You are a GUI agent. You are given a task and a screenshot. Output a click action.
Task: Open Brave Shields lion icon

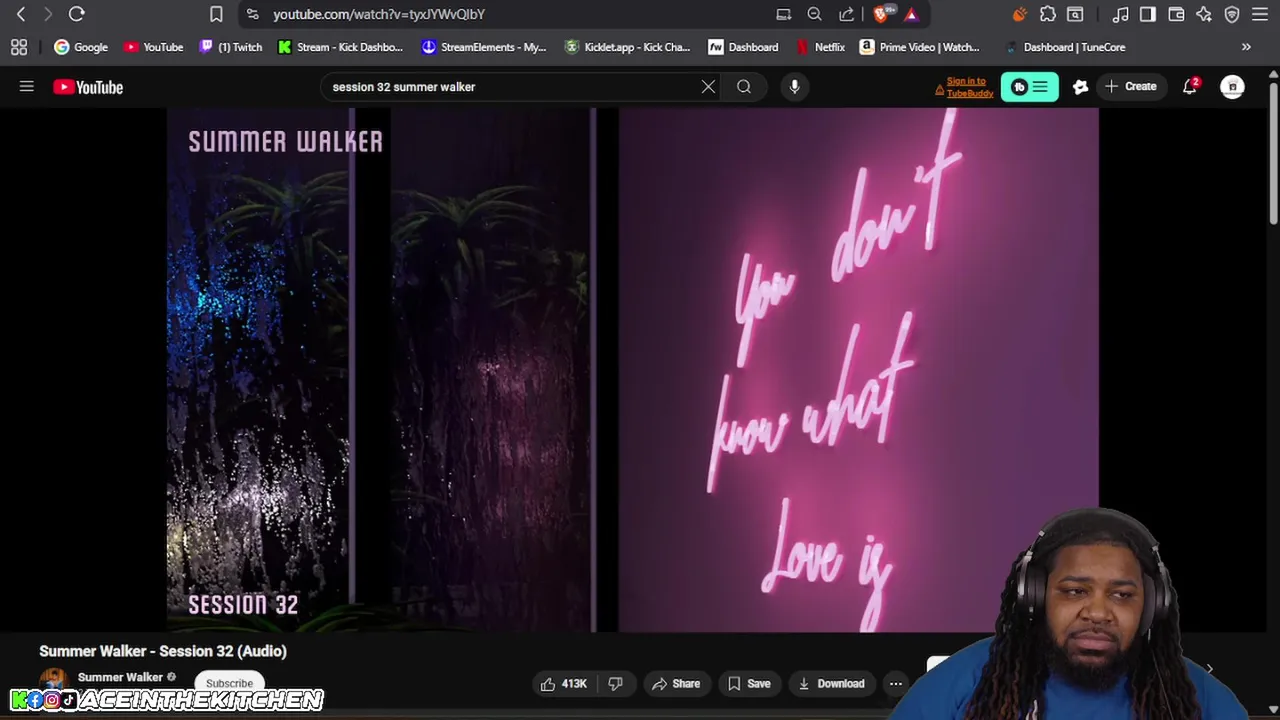881,14
